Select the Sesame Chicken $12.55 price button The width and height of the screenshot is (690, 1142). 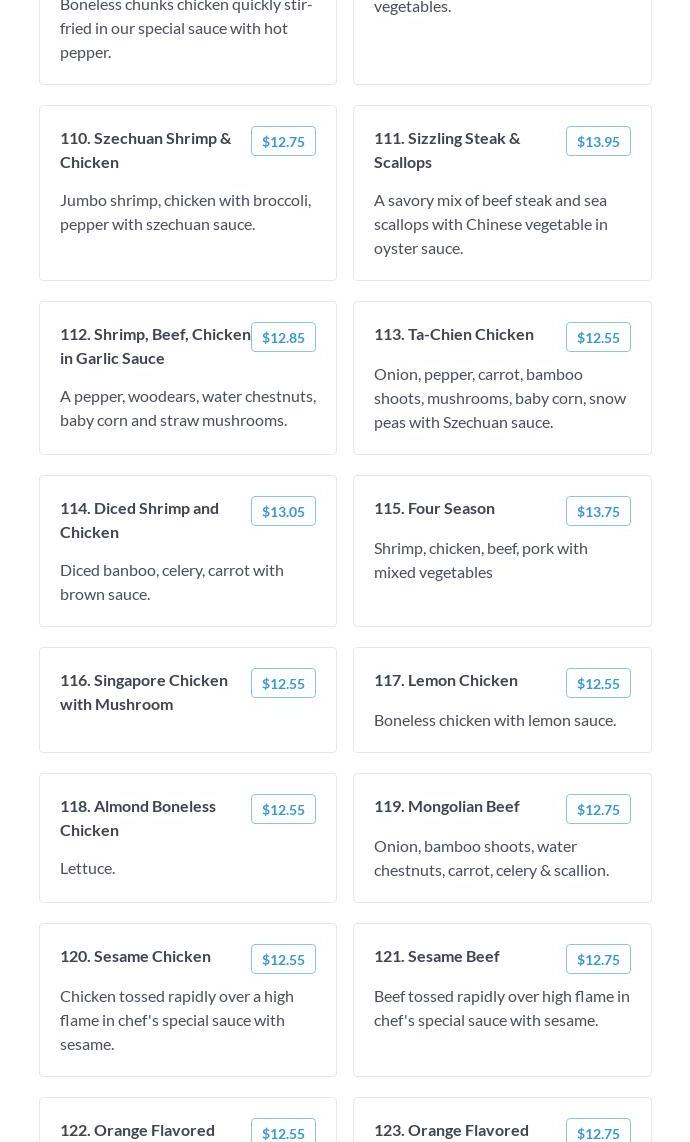click(x=283, y=959)
